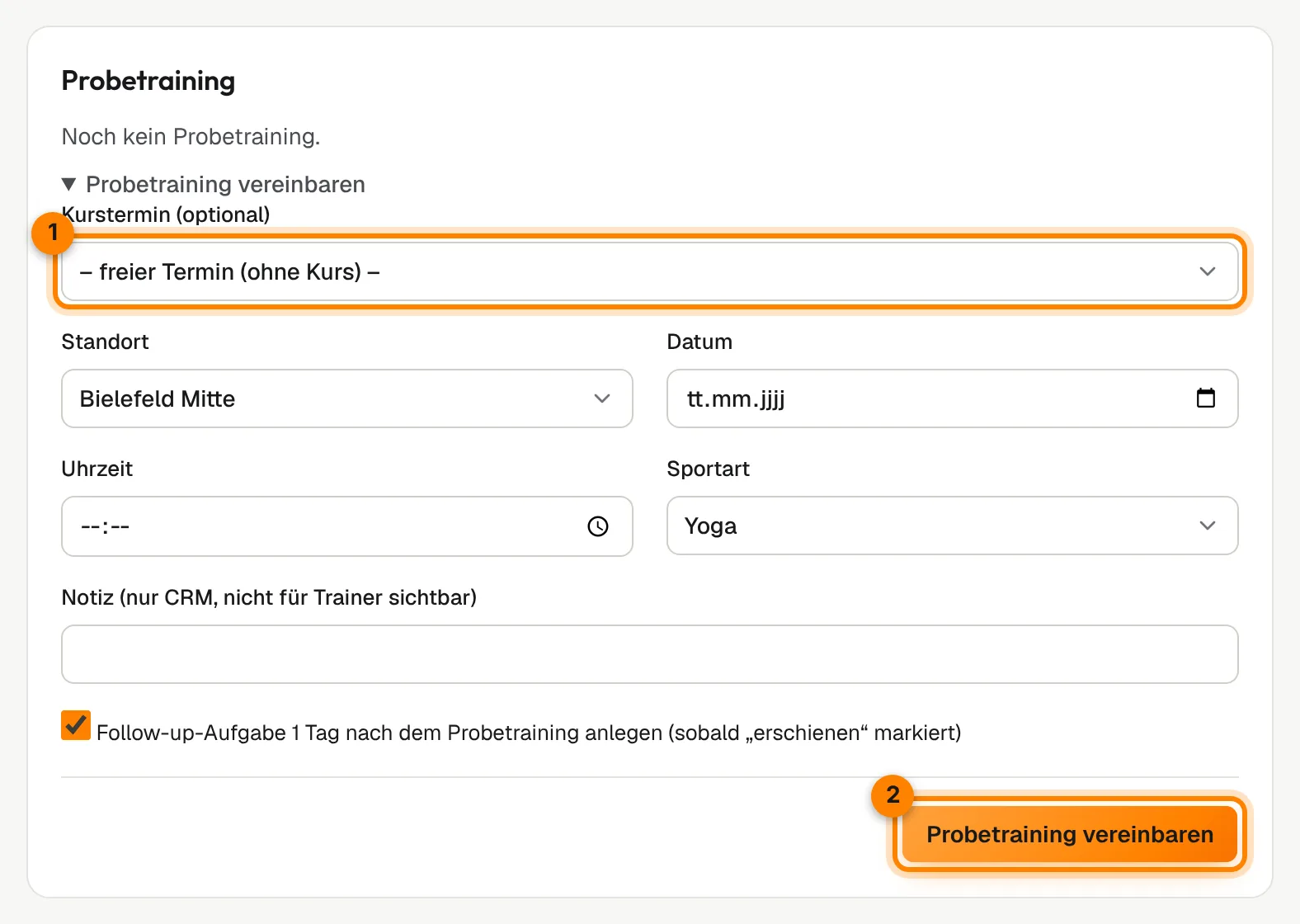Uncheck the Follow-up-Aufgabe checkbox
This screenshot has height=924, width=1300.
coord(76,725)
